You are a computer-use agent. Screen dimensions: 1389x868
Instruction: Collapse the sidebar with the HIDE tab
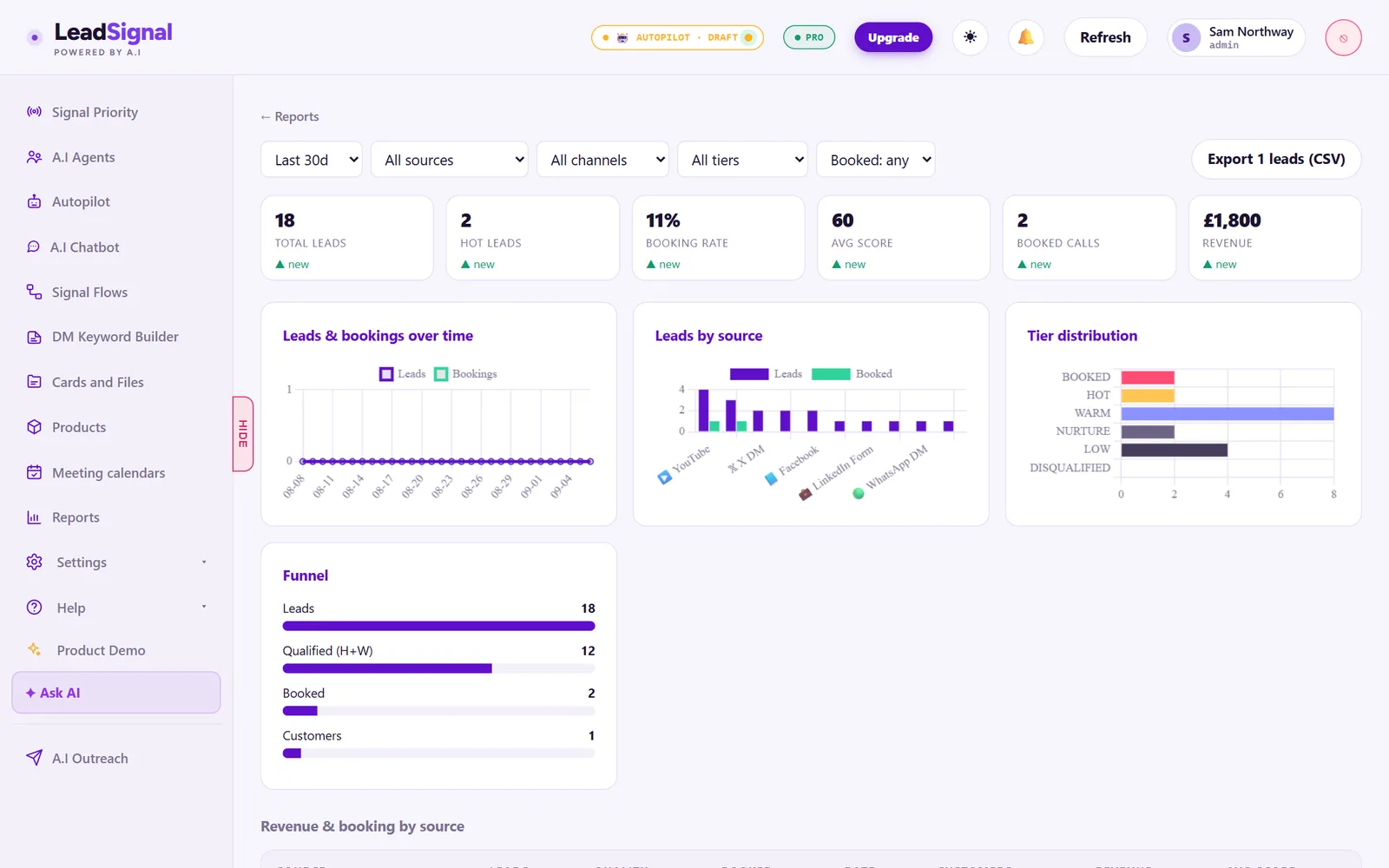tap(243, 434)
